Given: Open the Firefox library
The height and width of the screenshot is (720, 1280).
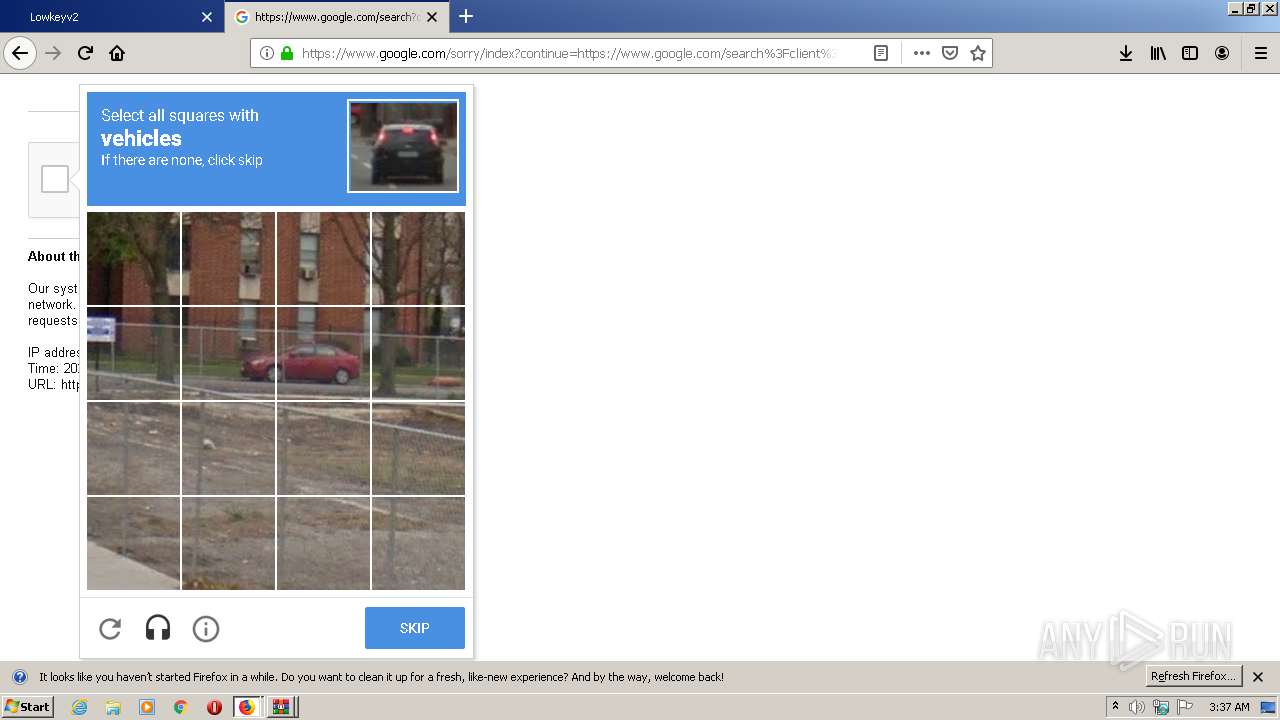Looking at the screenshot, I should tap(1158, 53).
